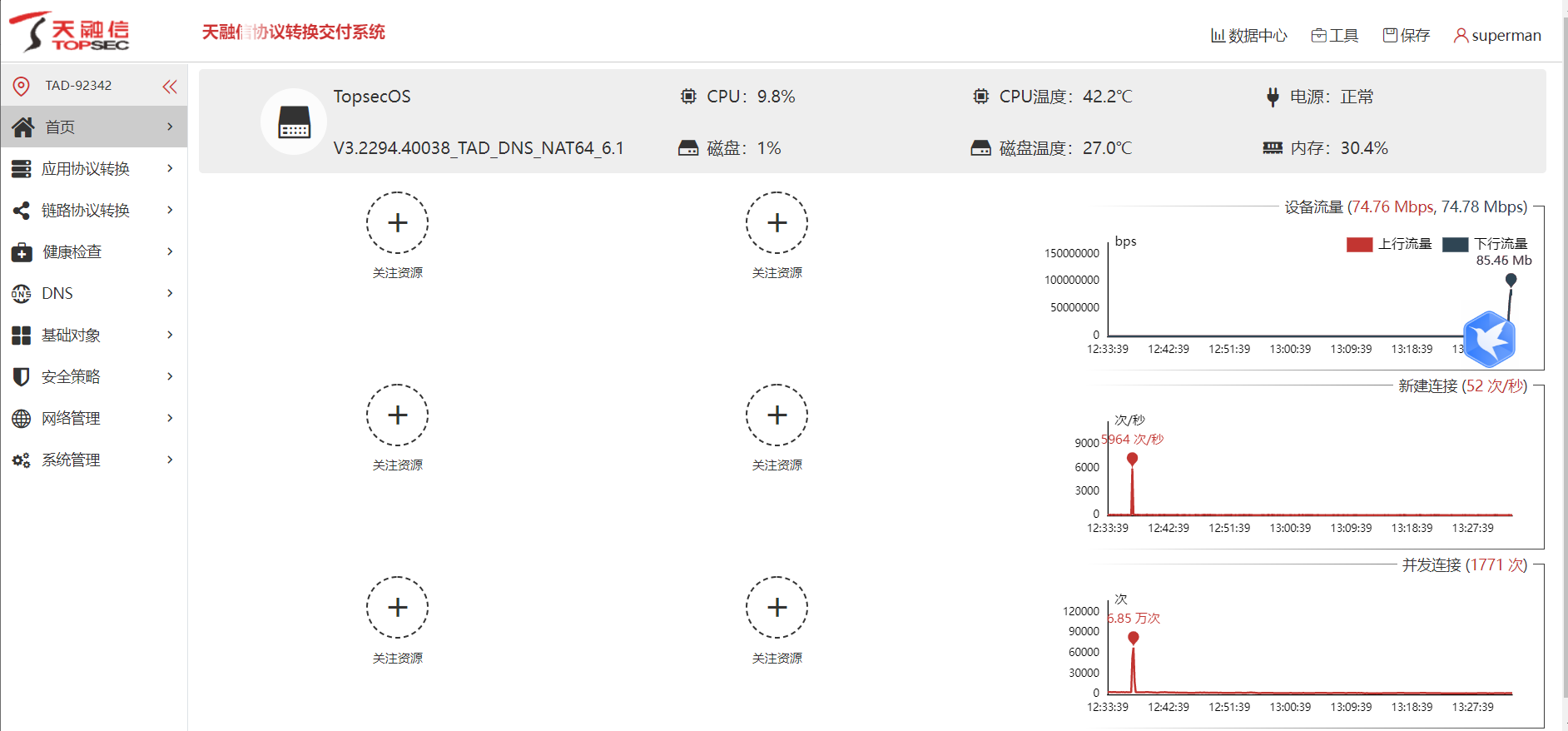Expand the 系统管理 submenu arrow
1568x731 pixels.
tap(170, 460)
